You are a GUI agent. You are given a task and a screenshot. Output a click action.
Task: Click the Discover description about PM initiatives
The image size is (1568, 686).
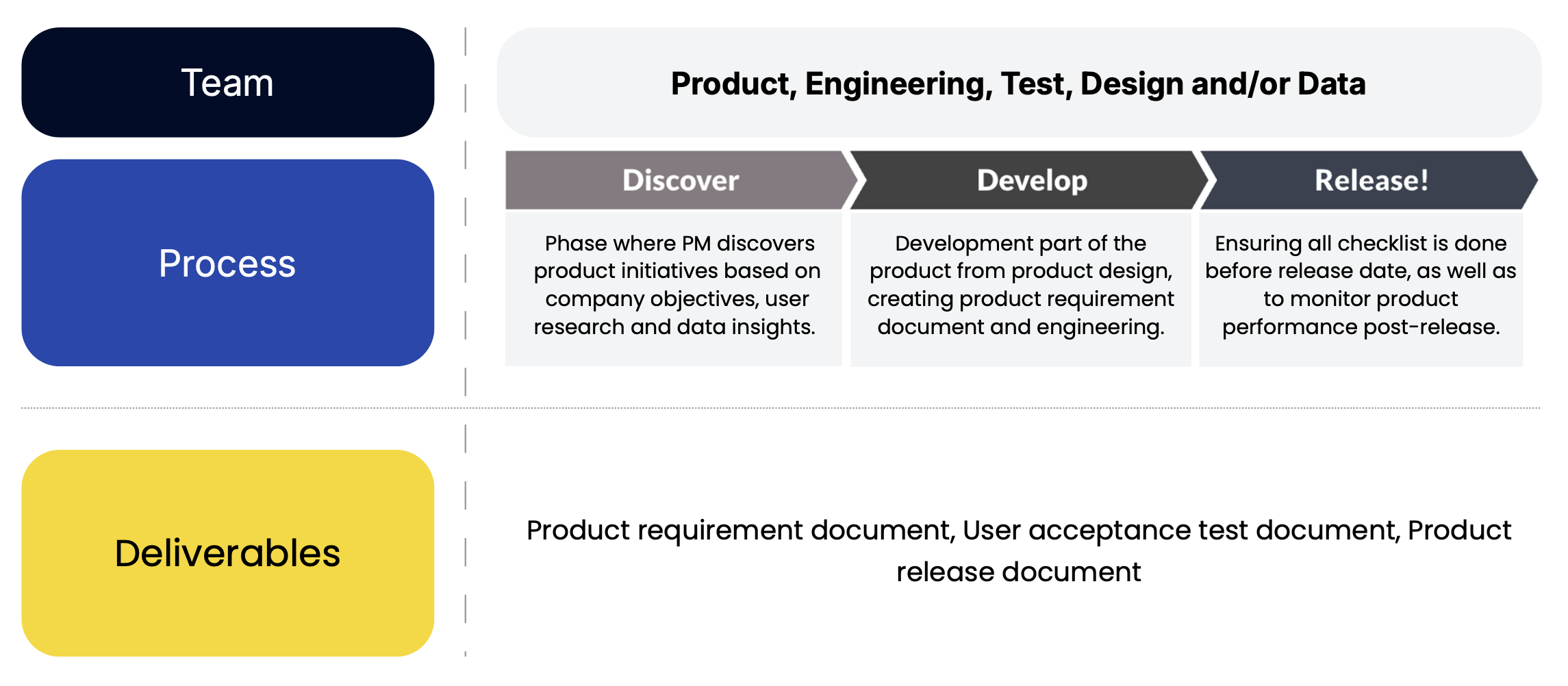coord(674,285)
